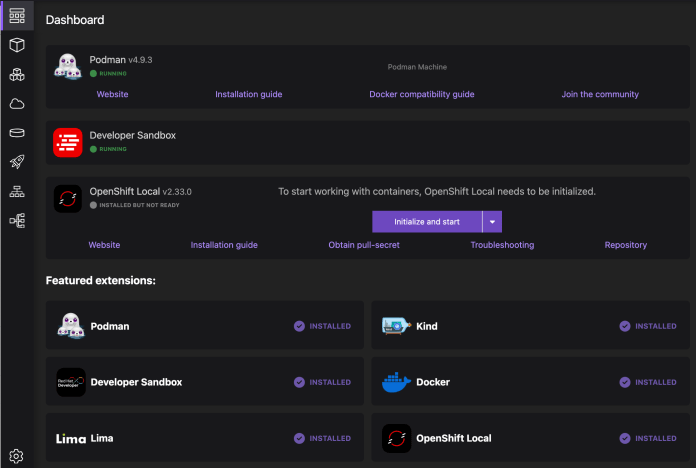The image size is (696, 468).
Task: Open Pods via the stacked cubes icon
Action: (x=17, y=74)
